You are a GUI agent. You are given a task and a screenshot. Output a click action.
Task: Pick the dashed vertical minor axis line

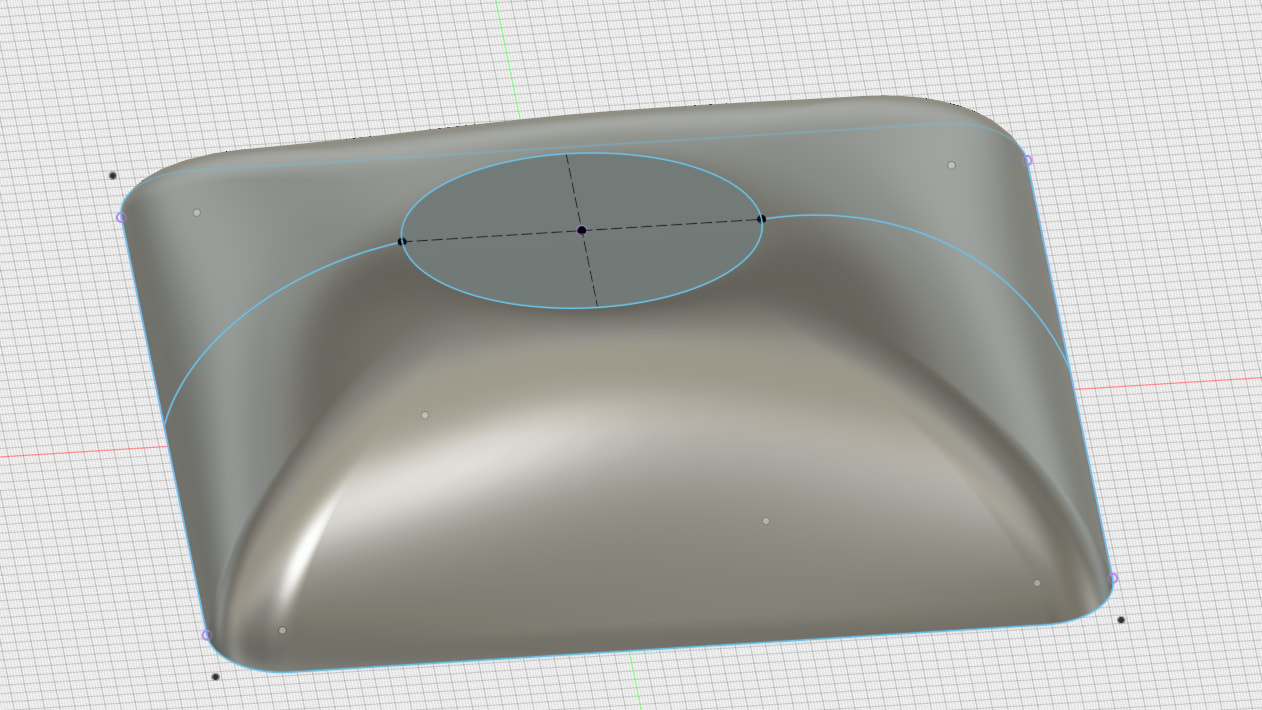click(590, 270)
